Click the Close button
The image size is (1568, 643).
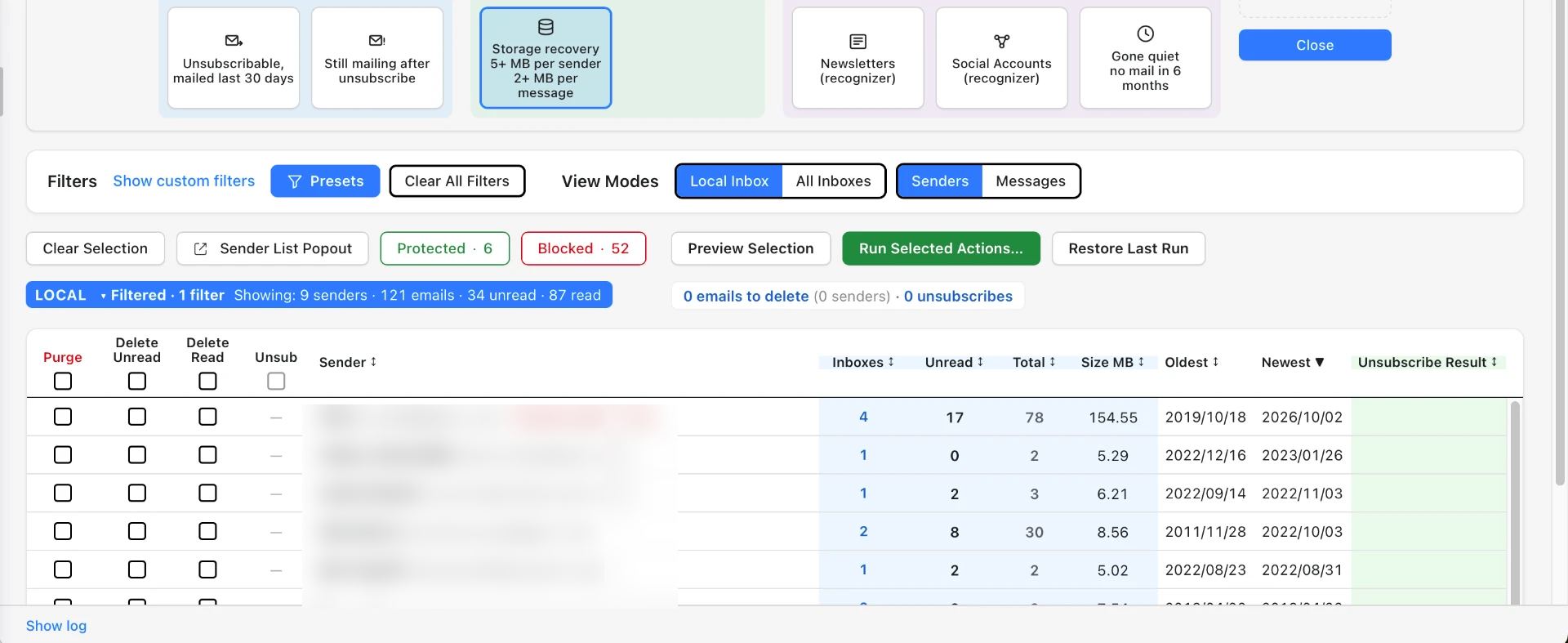1315,45
